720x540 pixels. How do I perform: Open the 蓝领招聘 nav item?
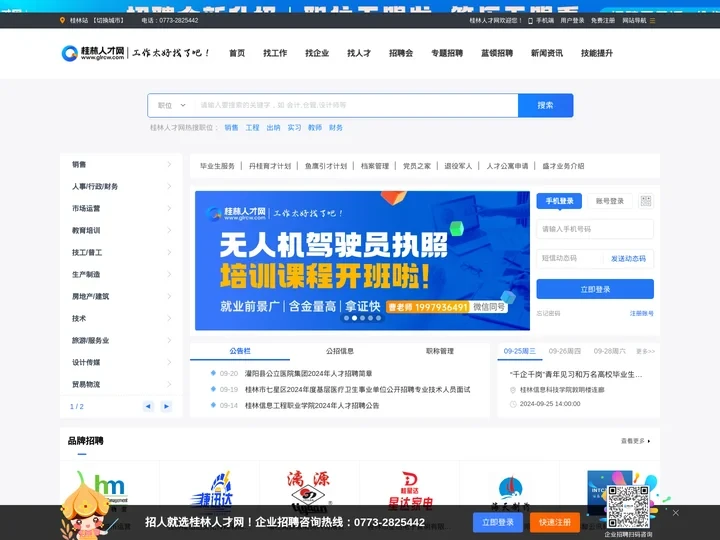click(x=497, y=53)
